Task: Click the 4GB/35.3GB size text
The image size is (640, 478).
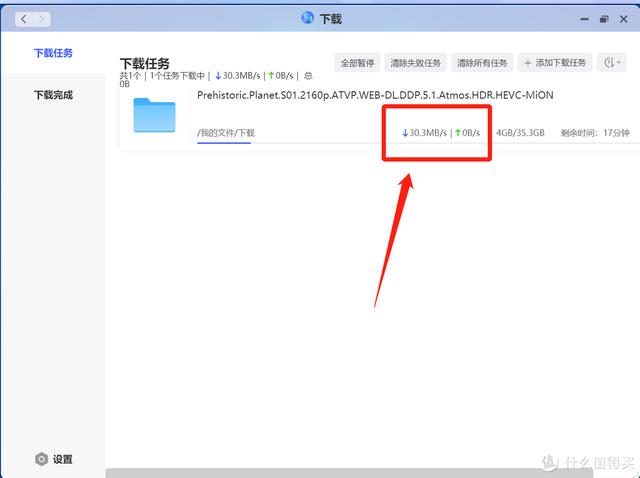Action: (x=520, y=133)
